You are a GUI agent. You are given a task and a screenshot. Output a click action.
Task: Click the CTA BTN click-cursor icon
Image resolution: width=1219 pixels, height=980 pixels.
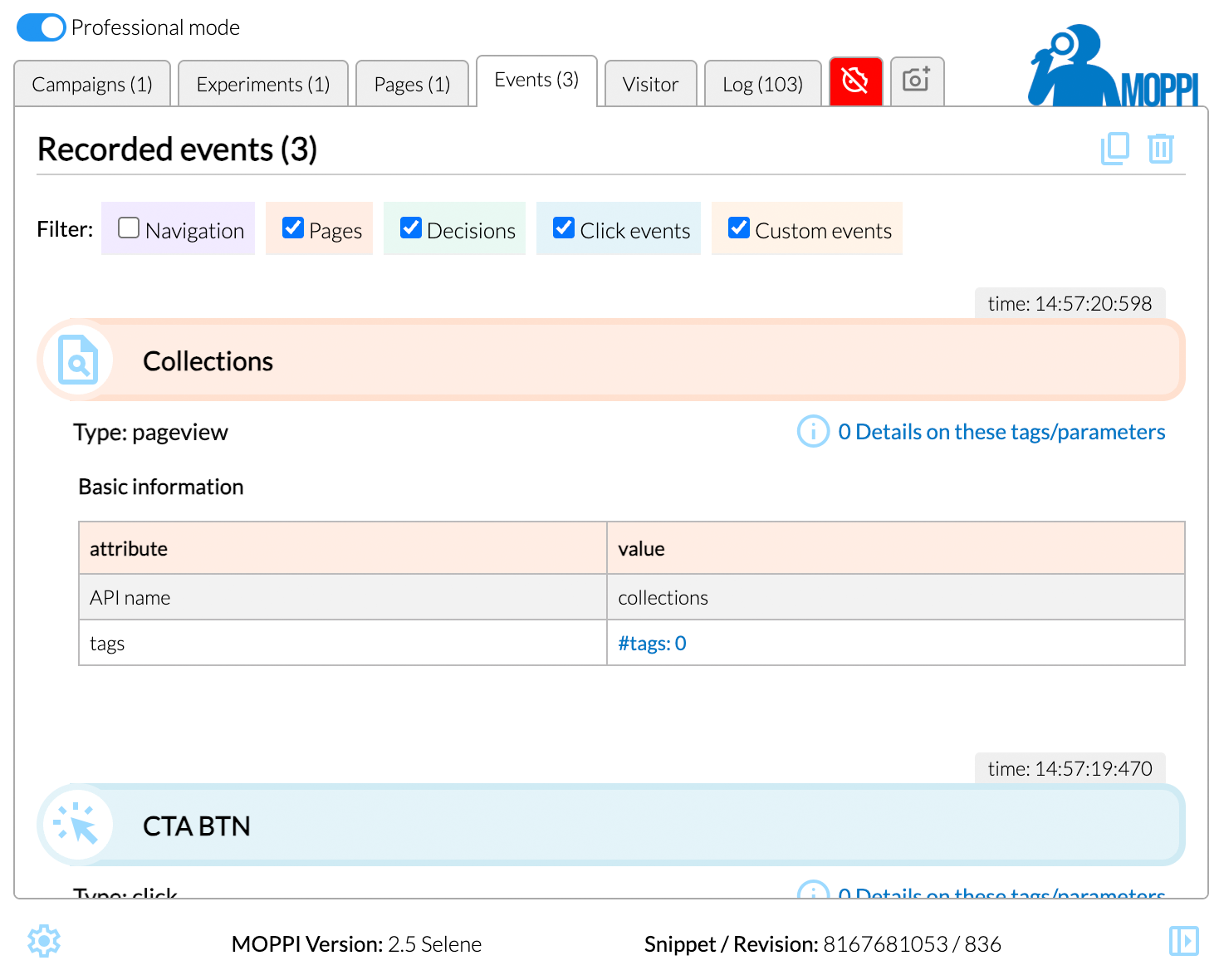[78, 826]
